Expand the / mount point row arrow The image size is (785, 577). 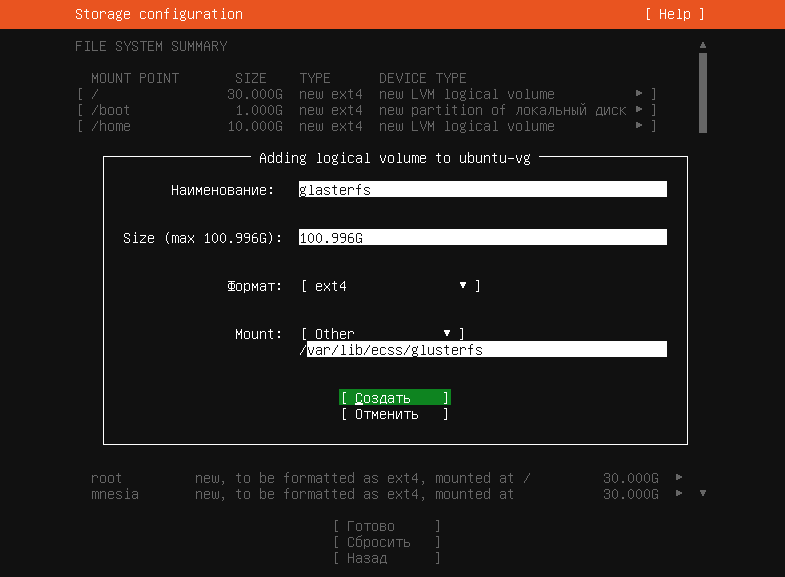[x=639, y=93]
